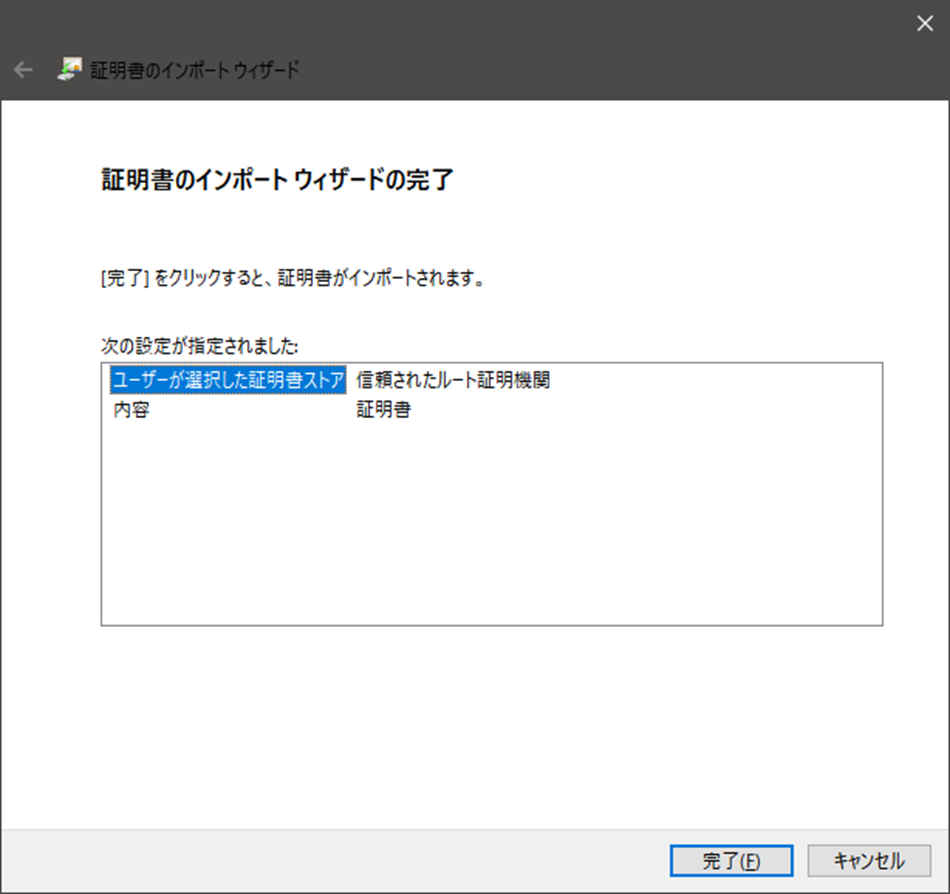Screen dimensions: 950x894
Task: Click the 証明書 value in the 内容 row
Action: point(384,410)
